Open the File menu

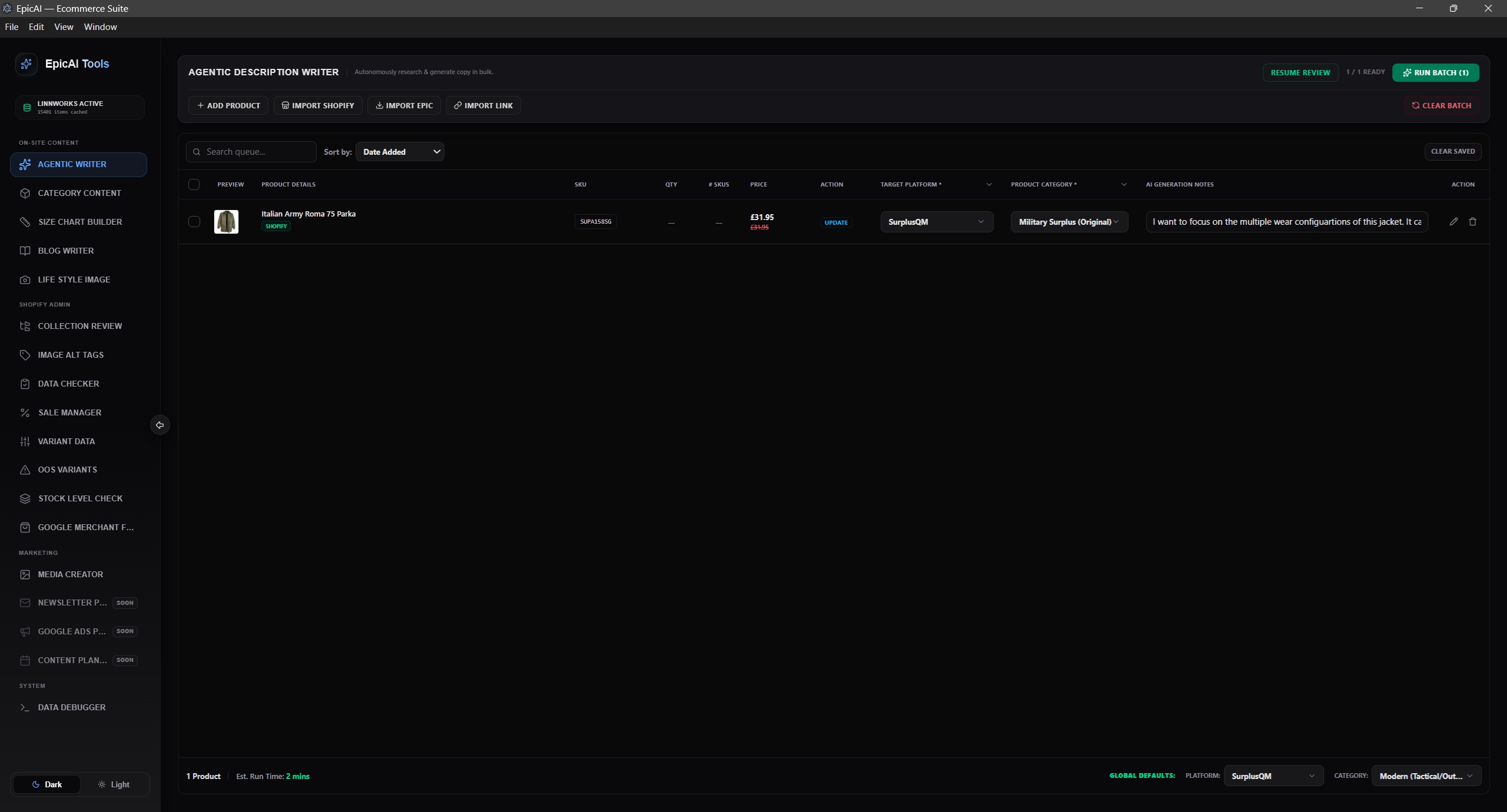point(12,27)
